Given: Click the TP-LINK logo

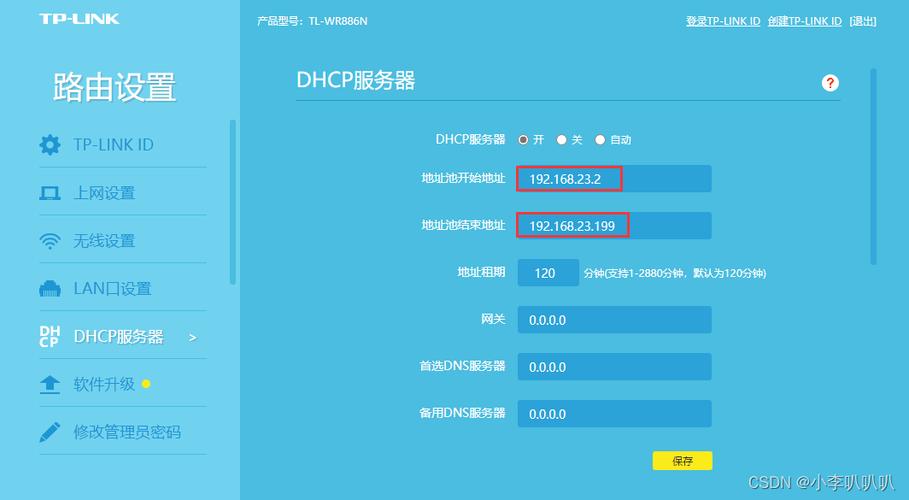Looking at the screenshot, I should pos(79,19).
